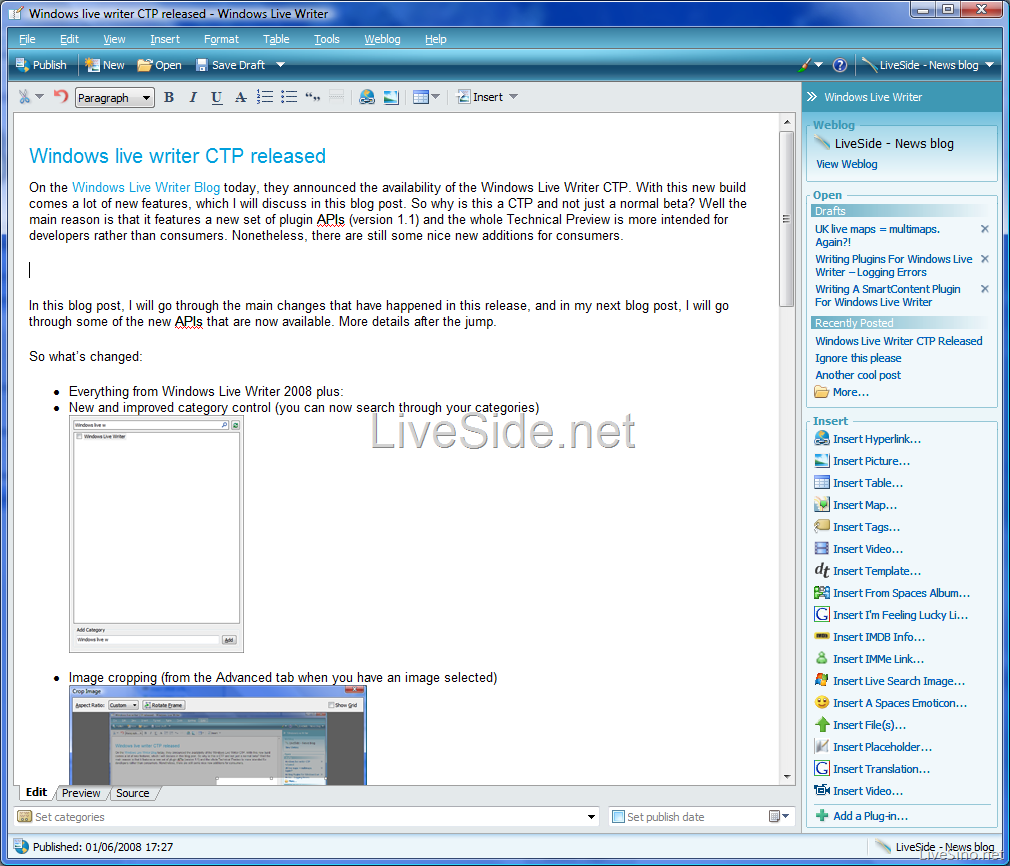Image resolution: width=1010 pixels, height=866 pixels.
Task: Open the Tools menu
Action: 327,39
